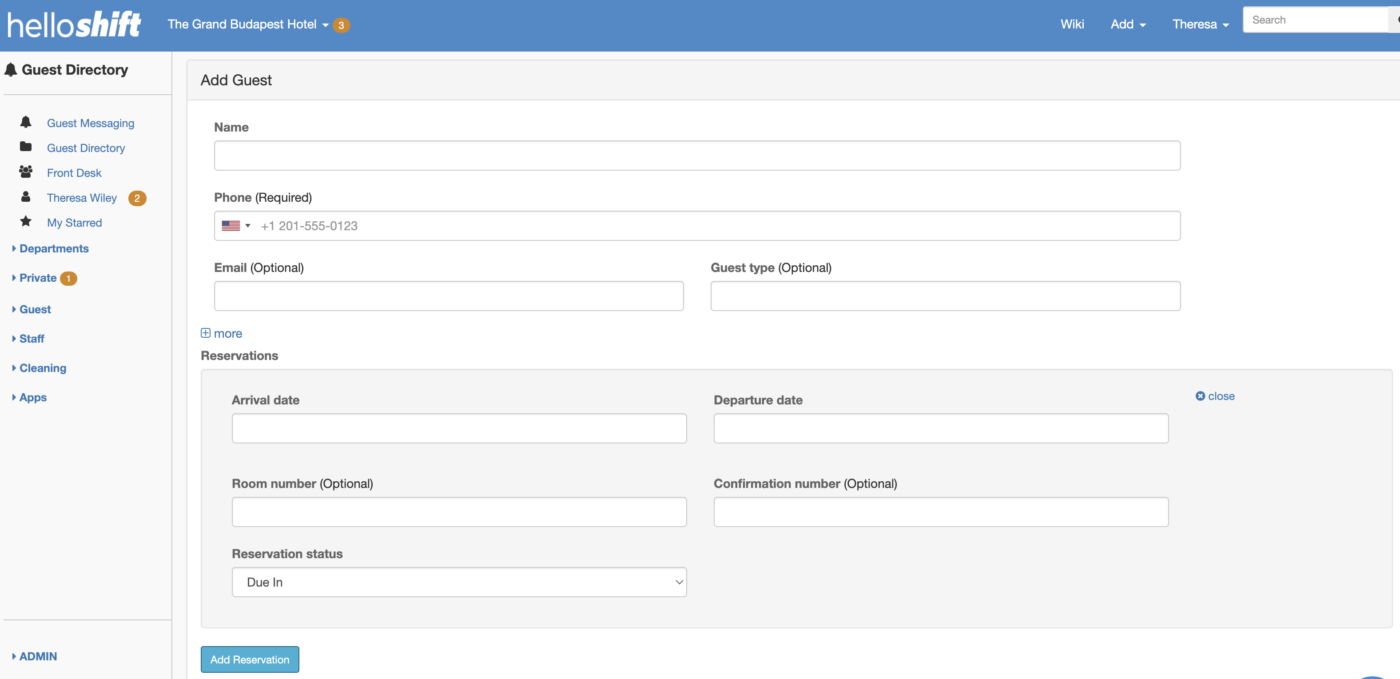
Task: Expand the Staff section
Action: click(x=28, y=339)
